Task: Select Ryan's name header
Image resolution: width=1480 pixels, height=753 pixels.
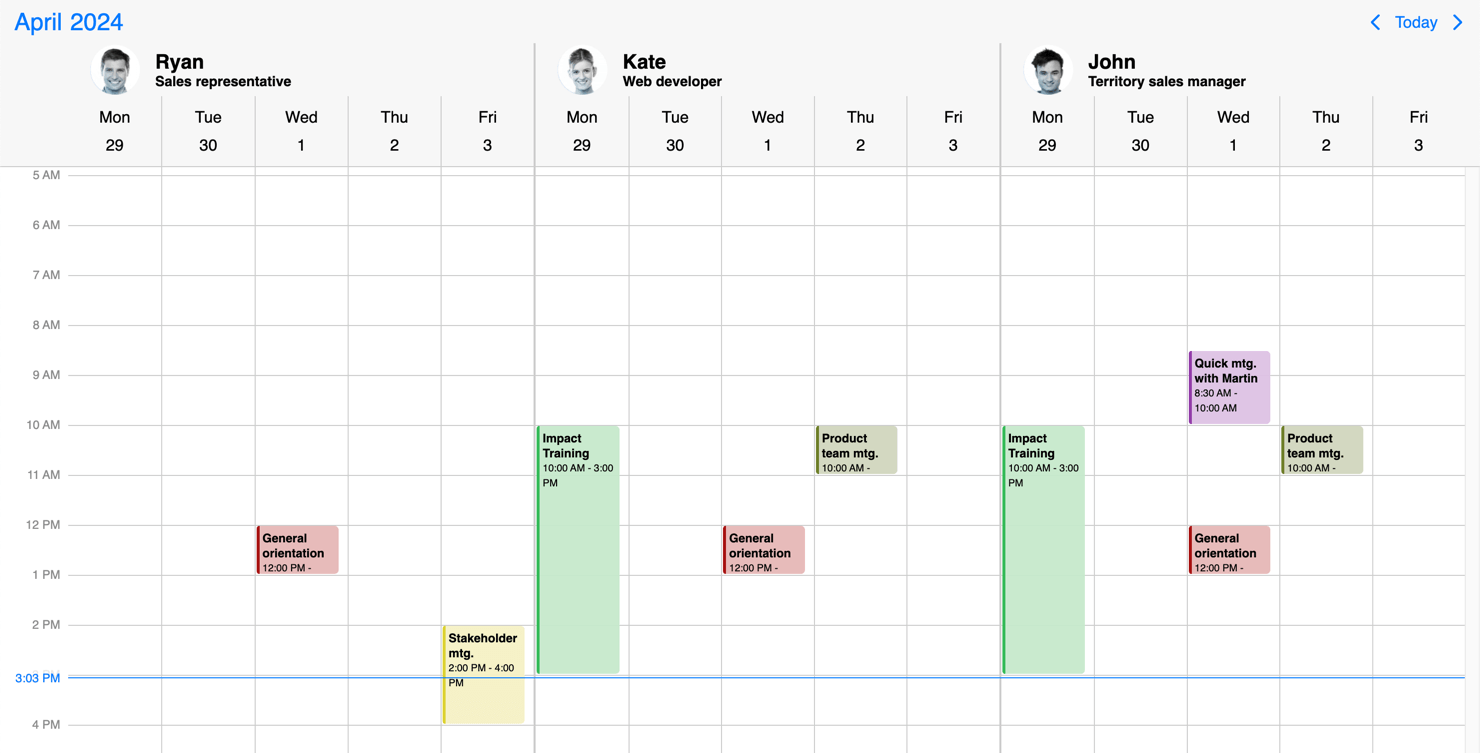Action: (180, 61)
